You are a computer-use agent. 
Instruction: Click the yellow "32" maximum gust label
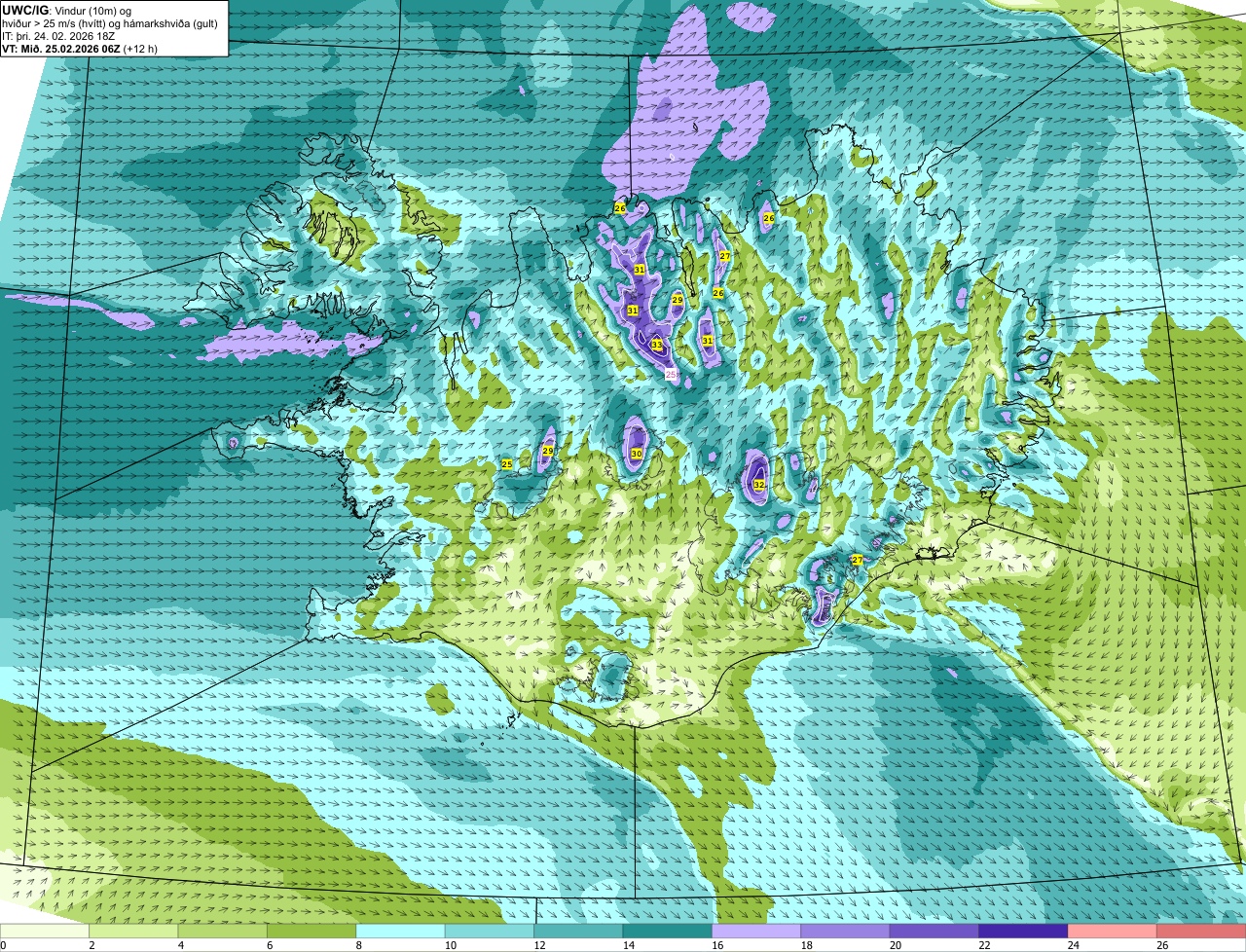[x=759, y=484]
